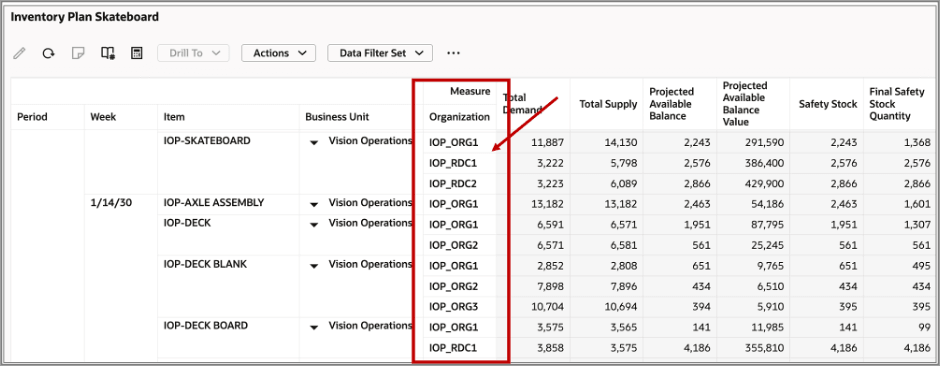Click the total supply value 14,130
Image resolution: width=940 pixels, height=366 pixels.
tap(620, 143)
